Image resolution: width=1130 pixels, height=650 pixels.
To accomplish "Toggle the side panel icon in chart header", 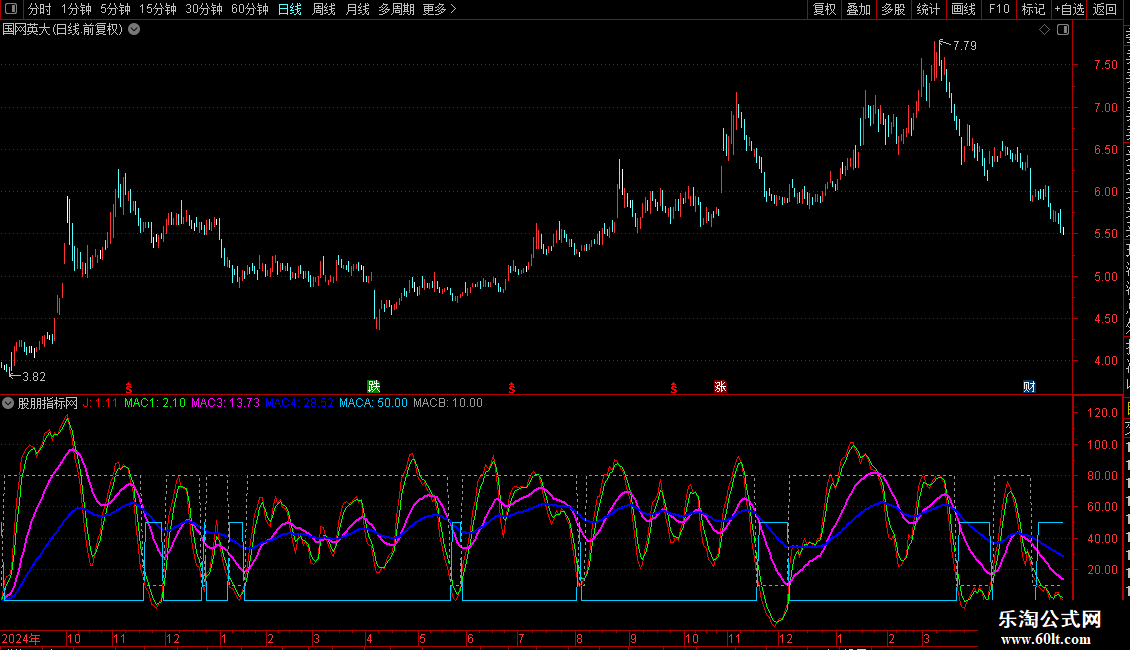I will point(1063,30).
